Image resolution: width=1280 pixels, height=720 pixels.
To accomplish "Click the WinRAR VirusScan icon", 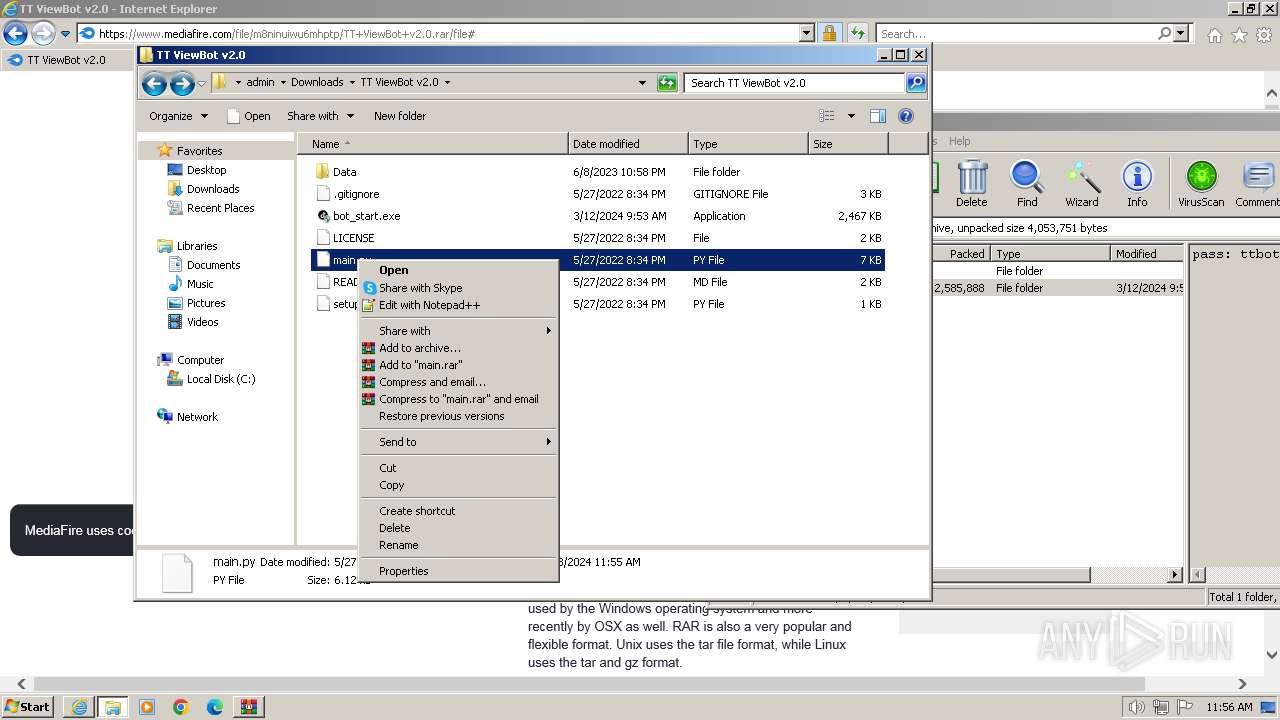I will (1201, 184).
